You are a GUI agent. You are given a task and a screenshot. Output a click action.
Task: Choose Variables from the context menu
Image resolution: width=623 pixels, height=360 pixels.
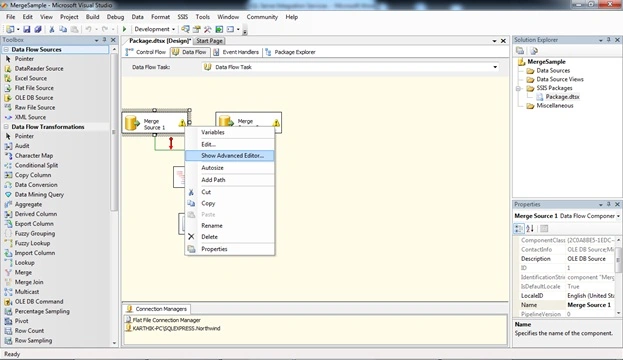click(230, 132)
